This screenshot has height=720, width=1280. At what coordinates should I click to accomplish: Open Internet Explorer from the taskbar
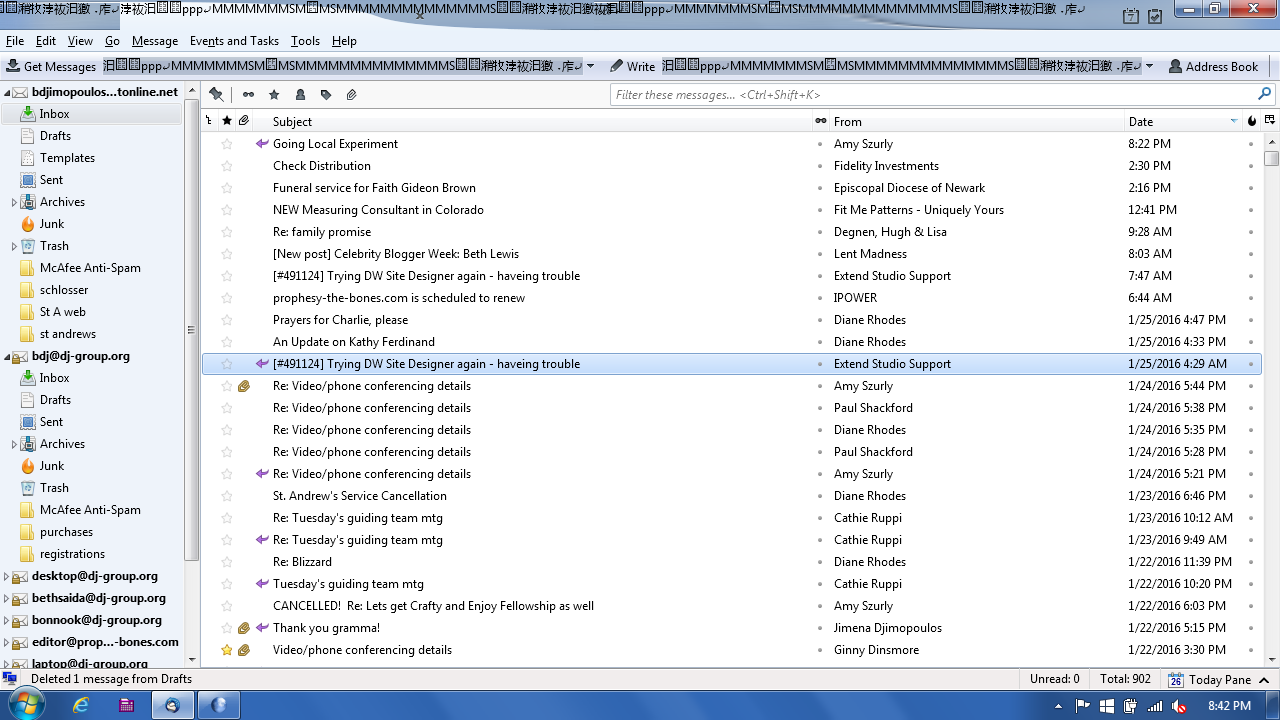pyautogui.click(x=81, y=705)
